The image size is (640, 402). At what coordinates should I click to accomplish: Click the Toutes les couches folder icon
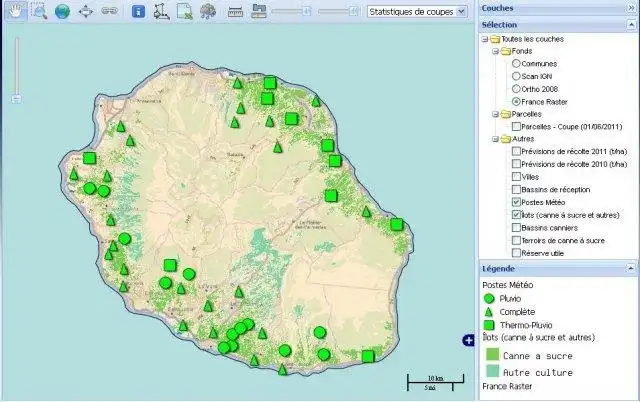(495, 39)
